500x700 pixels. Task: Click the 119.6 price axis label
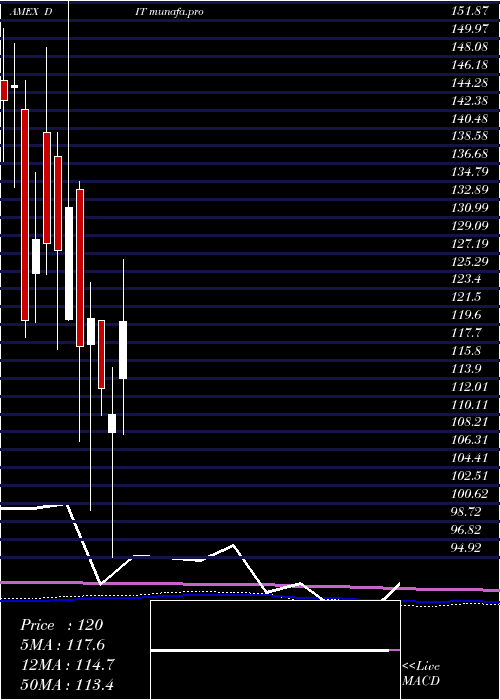click(x=468, y=315)
